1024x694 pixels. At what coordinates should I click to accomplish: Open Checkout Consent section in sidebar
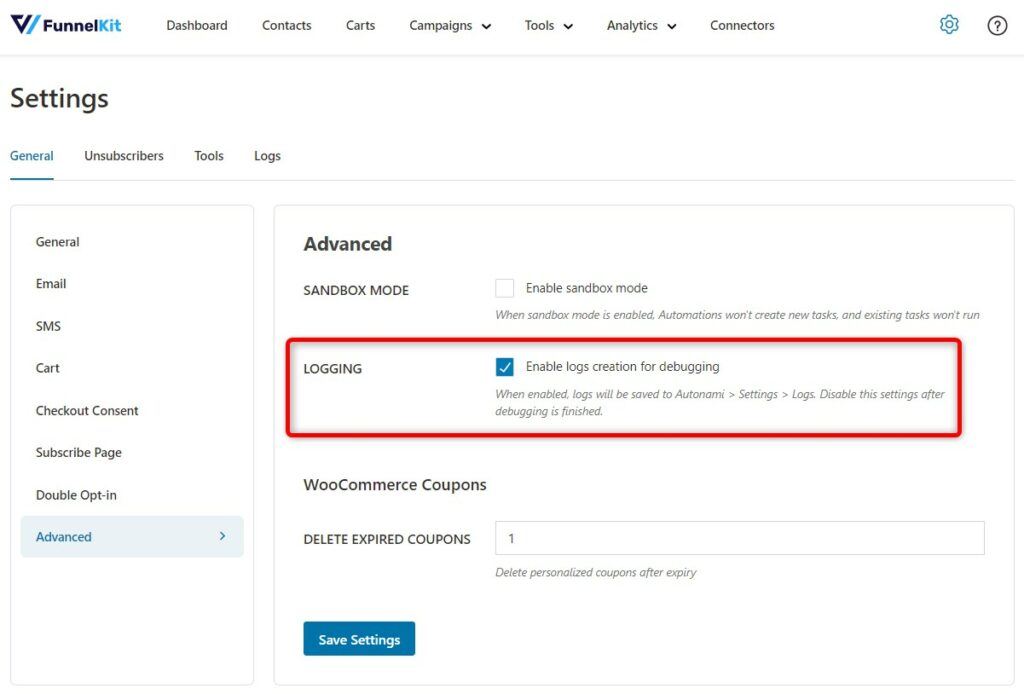point(87,411)
